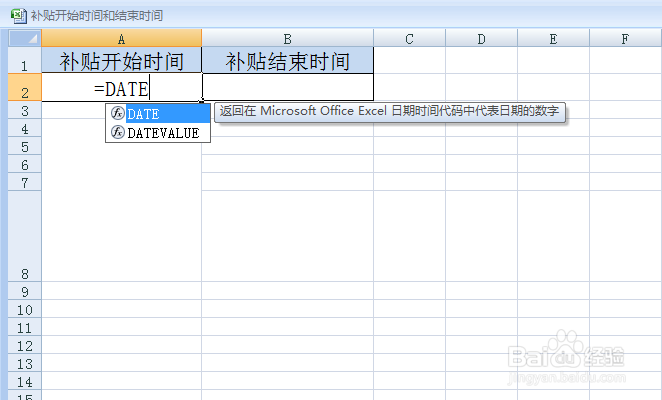The image size is (662, 400).
Task: Select row 14 header
Action: pyautogui.click(x=25, y=381)
